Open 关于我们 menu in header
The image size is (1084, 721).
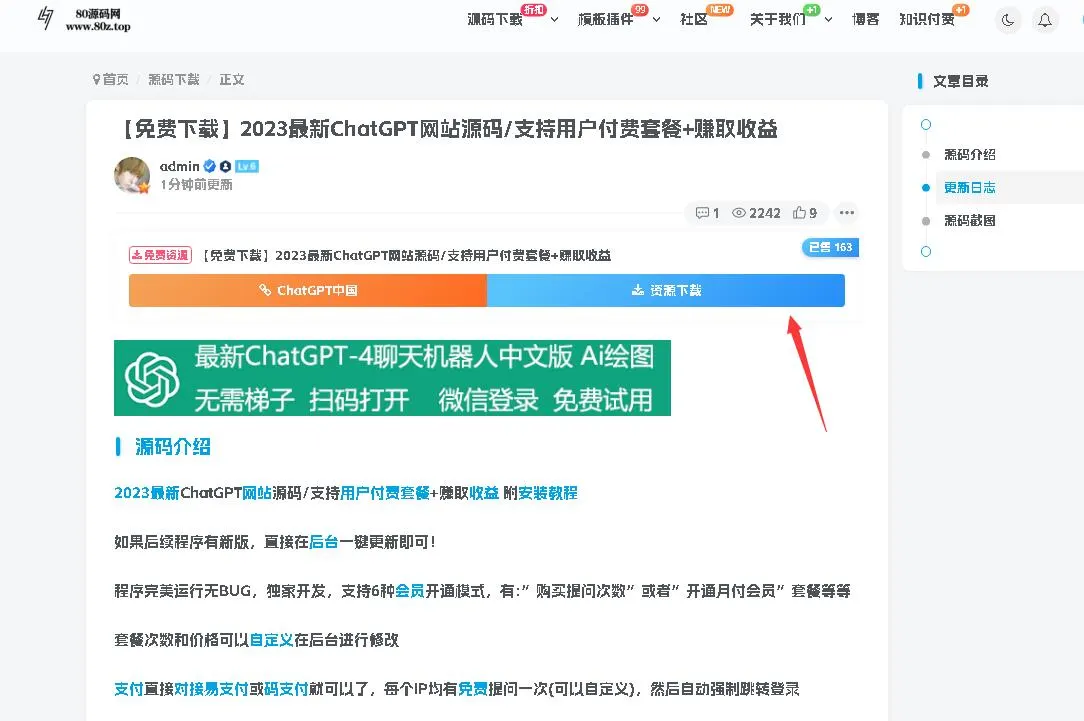tap(778, 19)
